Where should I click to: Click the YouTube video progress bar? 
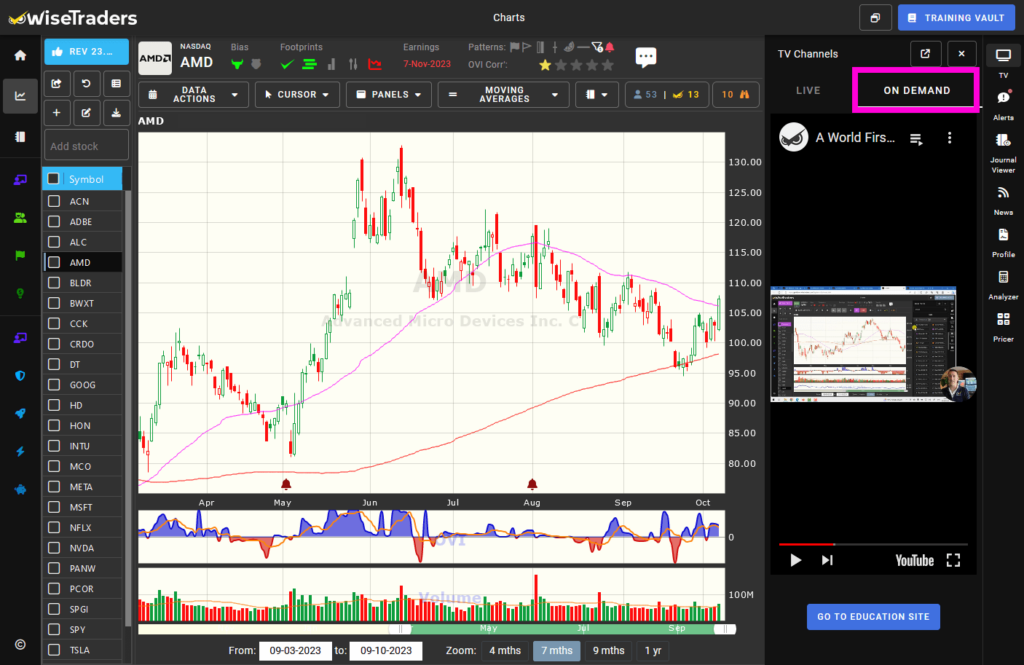coord(872,545)
